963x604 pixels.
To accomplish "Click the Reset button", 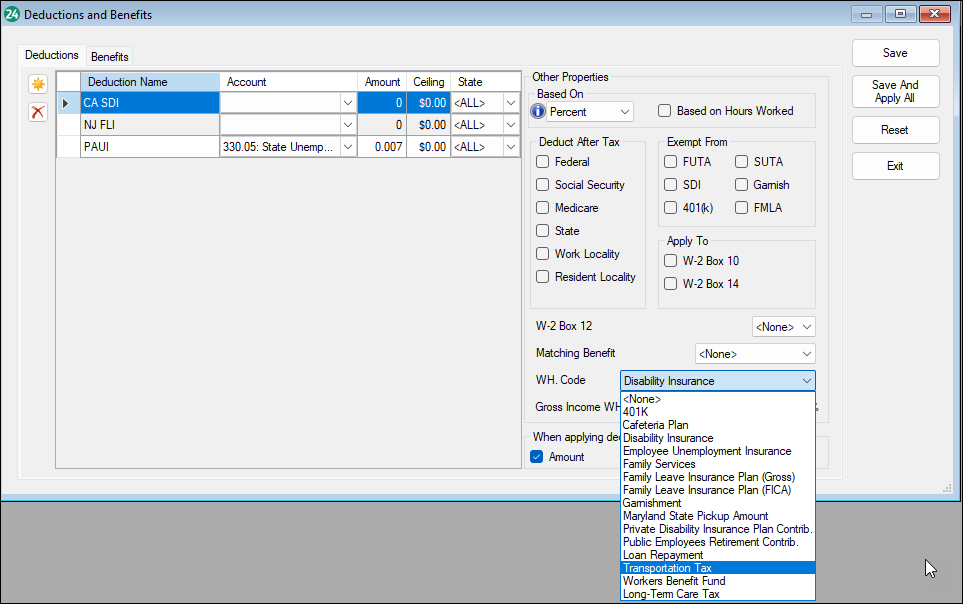I will click(x=895, y=130).
